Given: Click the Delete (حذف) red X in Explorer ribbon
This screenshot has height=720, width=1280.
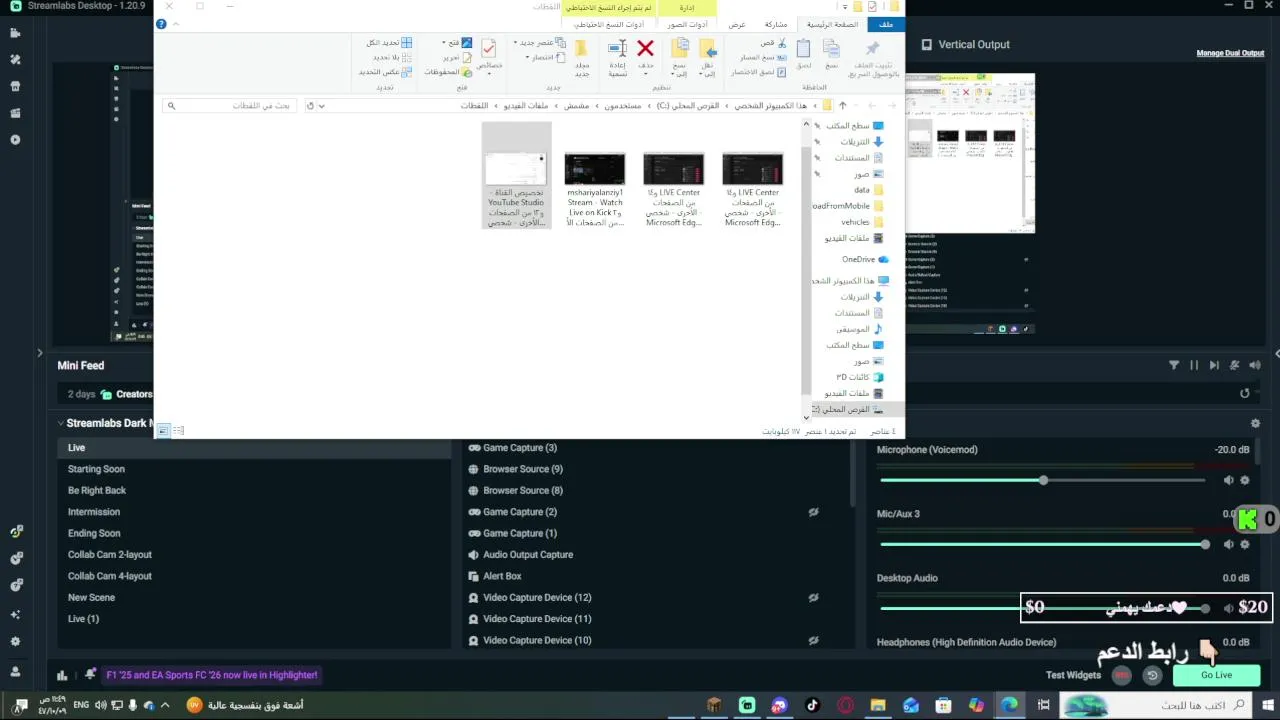Looking at the screenshot, I should [x=645, y=48].
